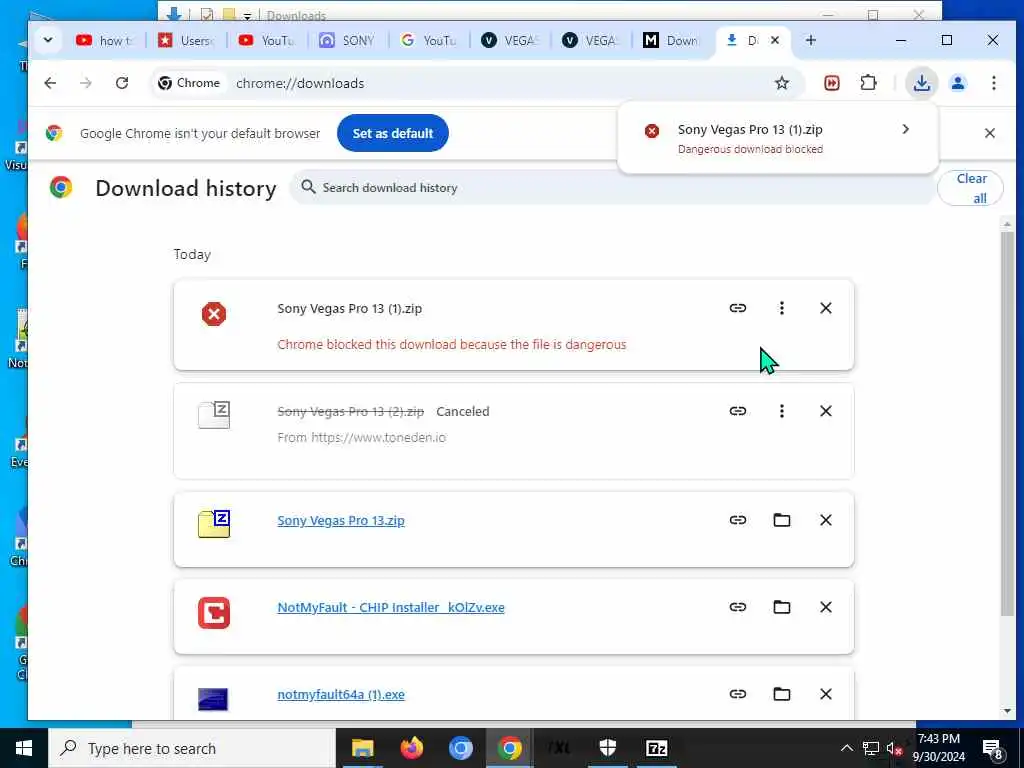Image resolution: width=1024 pixels, height=768 pixels.
Task: Switch to the SONY tab
Action: pyautogui.click(x=348, y=40)
